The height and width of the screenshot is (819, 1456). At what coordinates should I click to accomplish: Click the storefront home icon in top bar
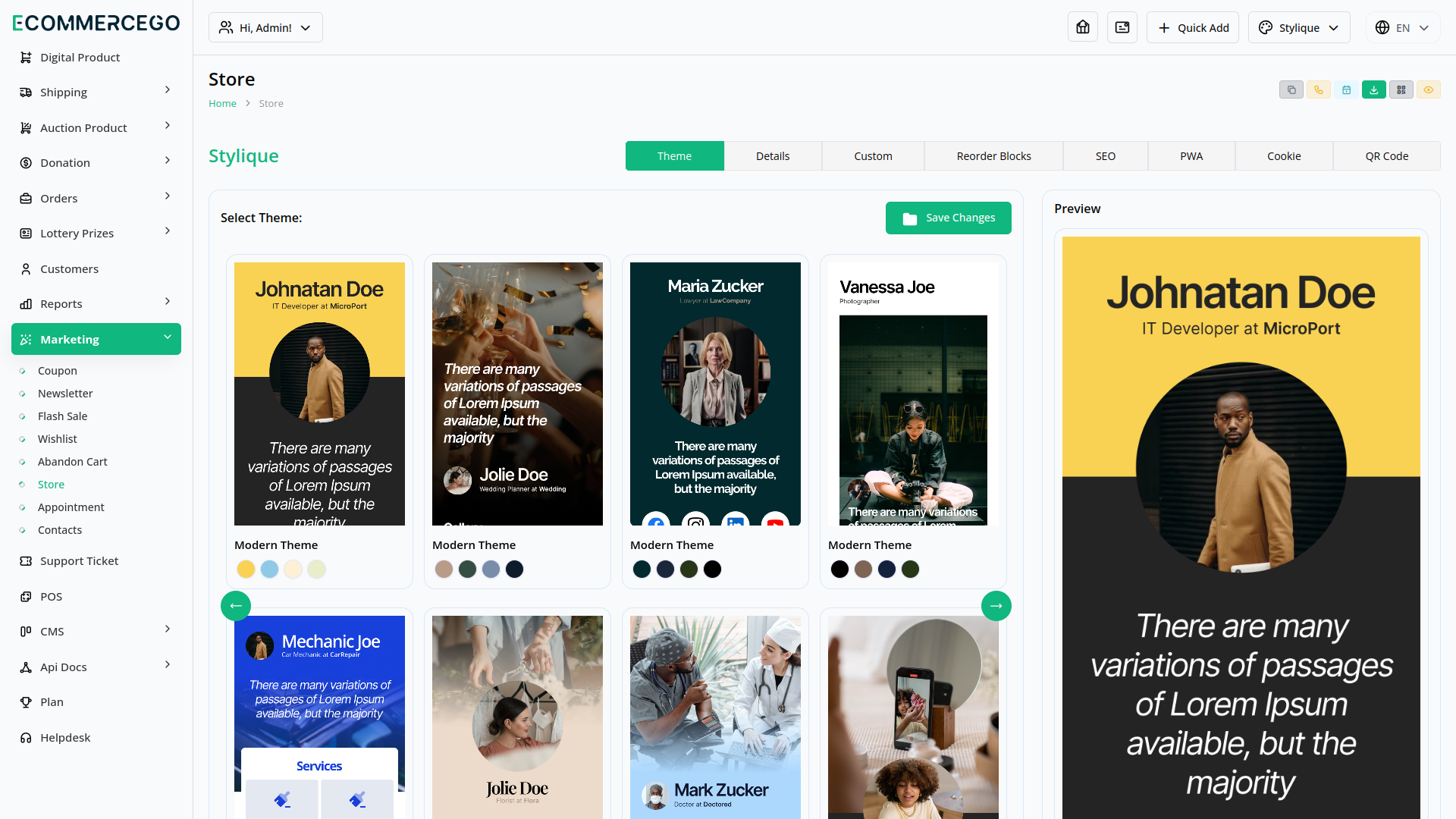(x=1083, y=27)
